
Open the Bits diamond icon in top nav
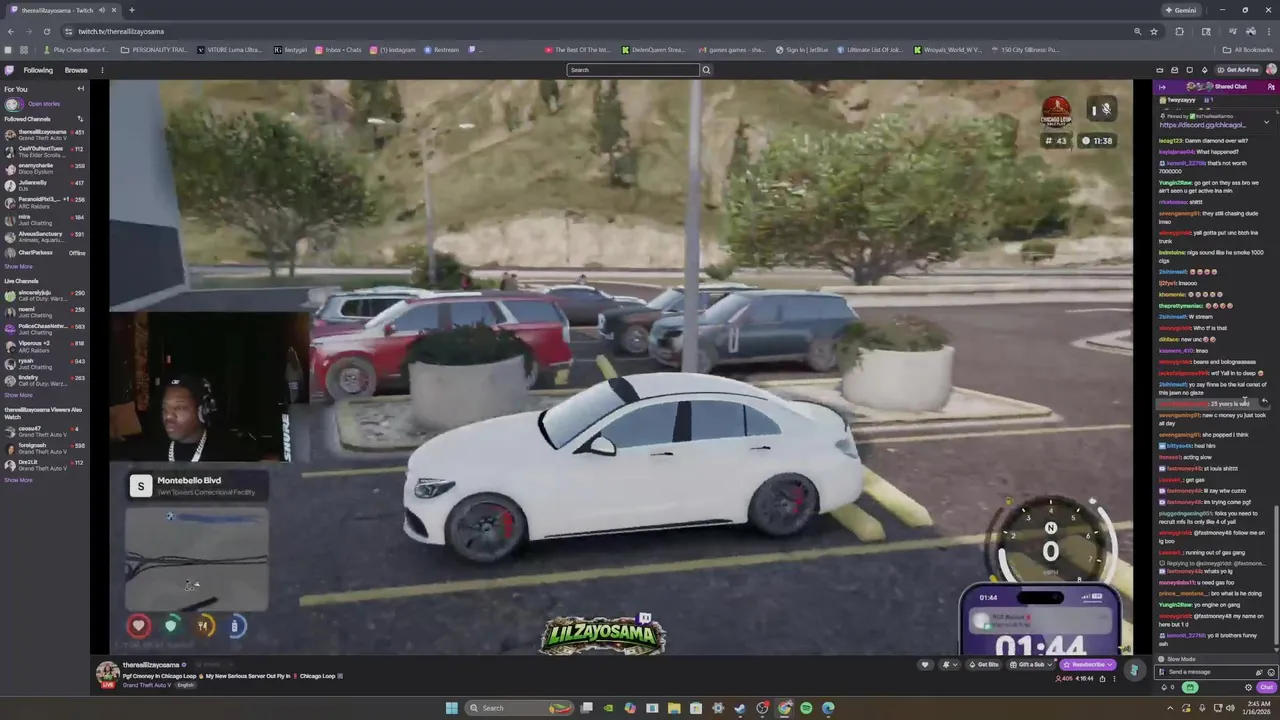click(x=1205, y=70)
